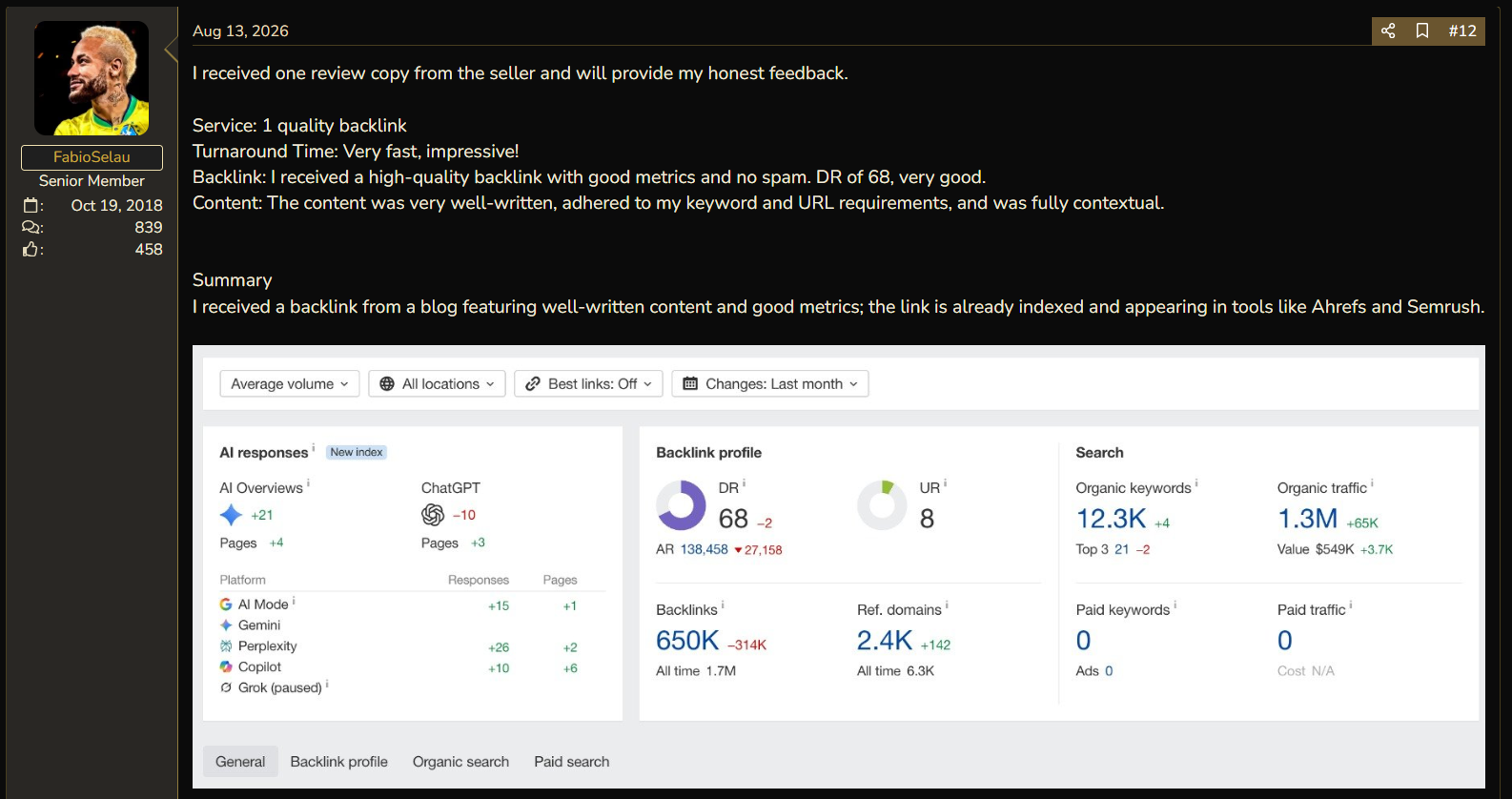
Task: Click the UR donut chart
Action: [x=882, y=505]
